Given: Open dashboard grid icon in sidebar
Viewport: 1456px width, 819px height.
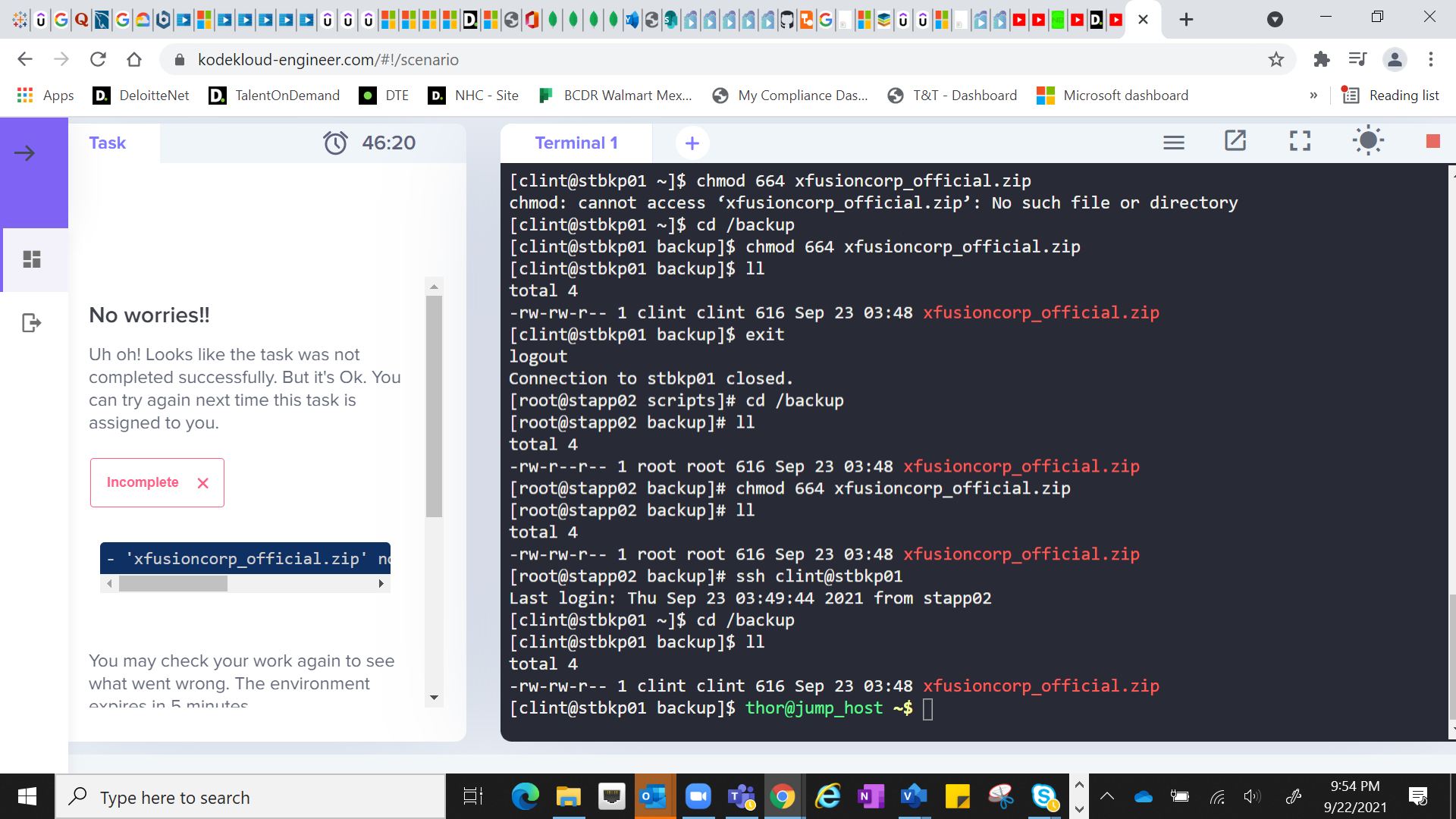Looking at the screenshot, I should click(x=32, y=259).
